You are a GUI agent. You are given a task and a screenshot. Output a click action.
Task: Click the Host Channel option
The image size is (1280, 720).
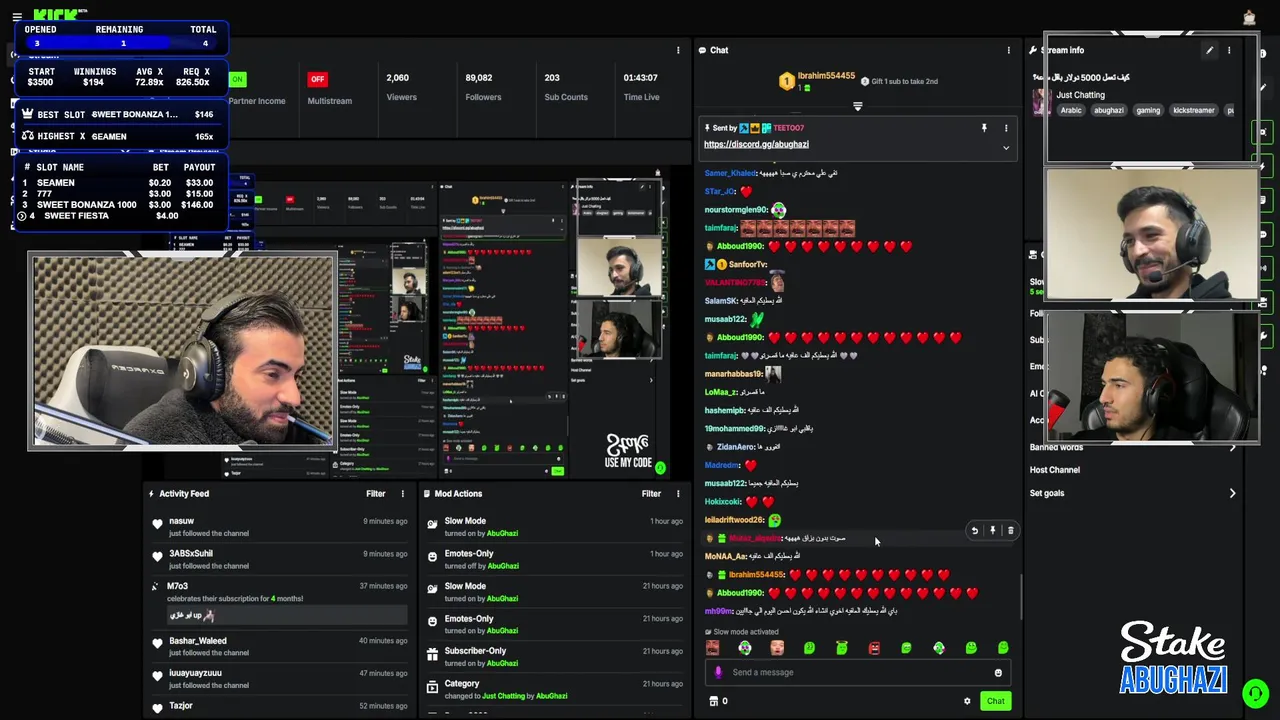coord(1054,470)
